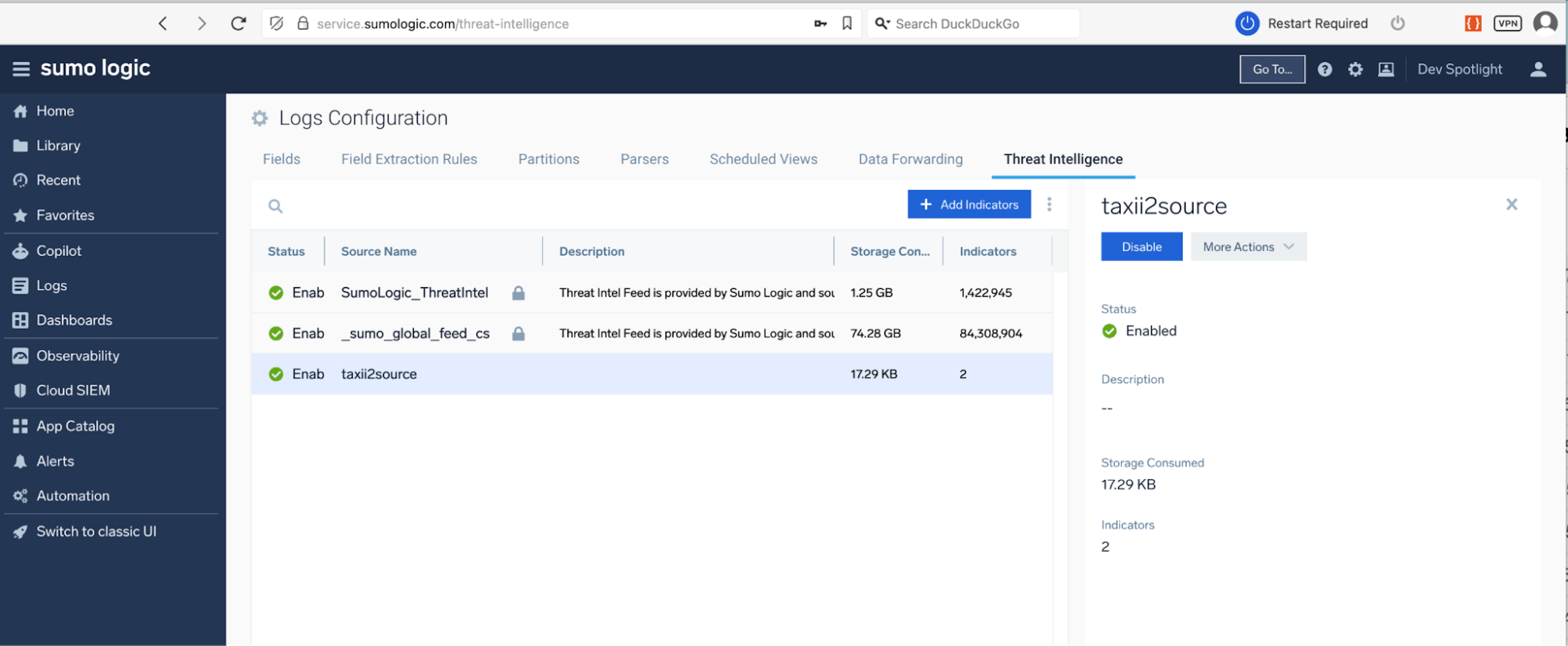Screen dimensions: 1568x646
Task: Sort by Indicators column header
Action: coord(987,251)
